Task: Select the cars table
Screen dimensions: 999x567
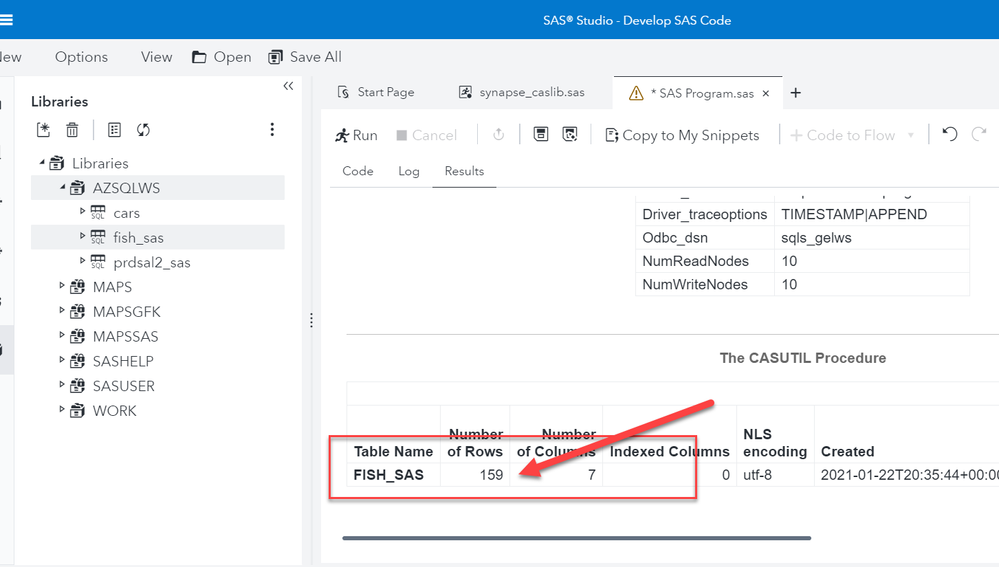Action: pyautogui.click(x=126, y=213)
